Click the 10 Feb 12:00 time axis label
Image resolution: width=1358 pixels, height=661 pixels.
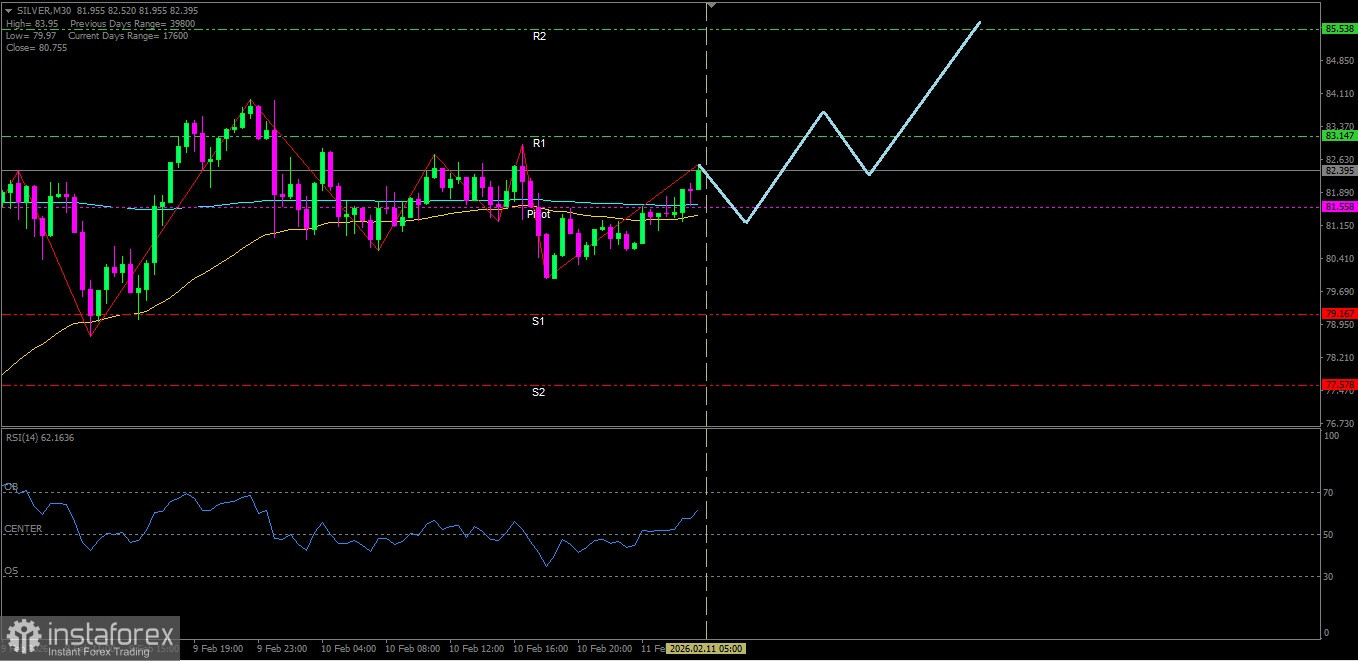click(x=476, y=649)
